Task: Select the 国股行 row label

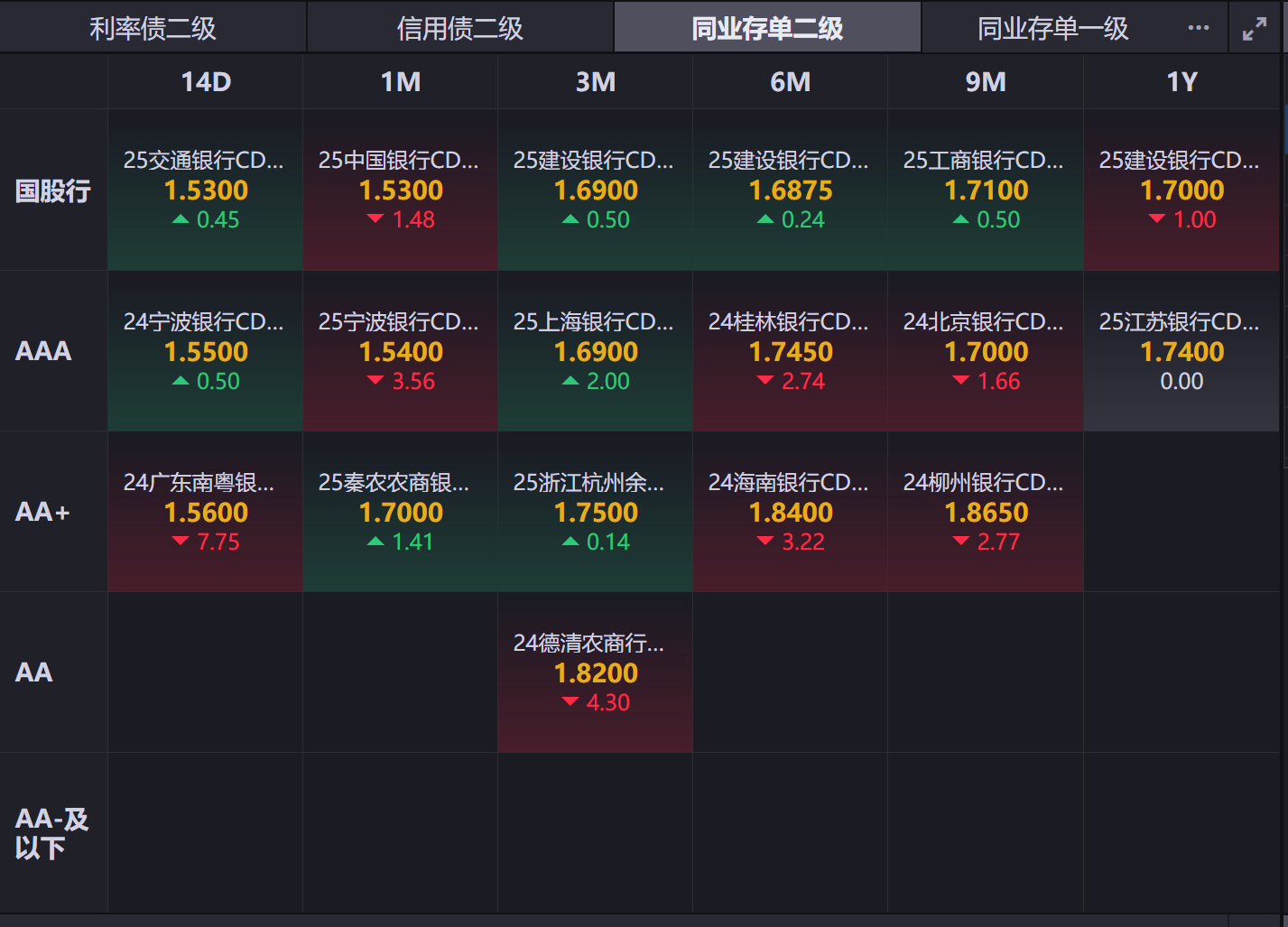Action: coord(53,190)
